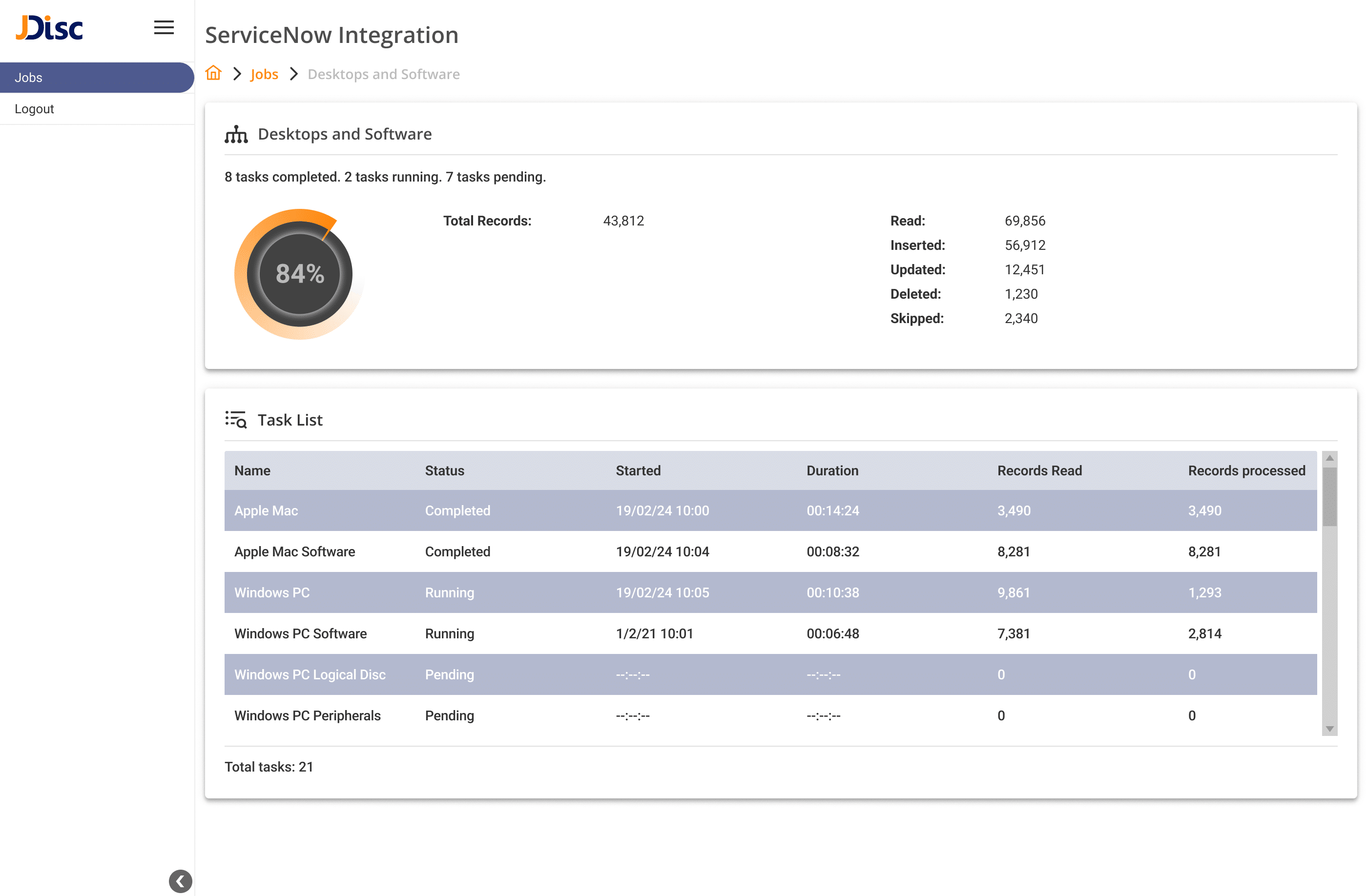
Task: Open the hamburger navigation menu
Action: coord(164,27)
